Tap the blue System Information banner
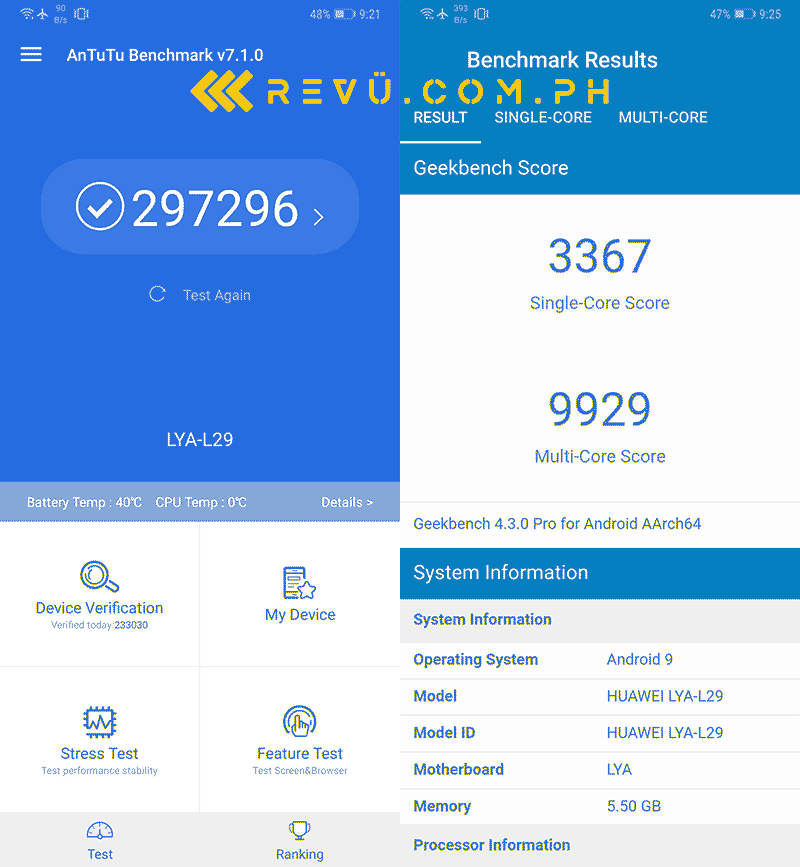The image size is (800, 867). point(600,573)
